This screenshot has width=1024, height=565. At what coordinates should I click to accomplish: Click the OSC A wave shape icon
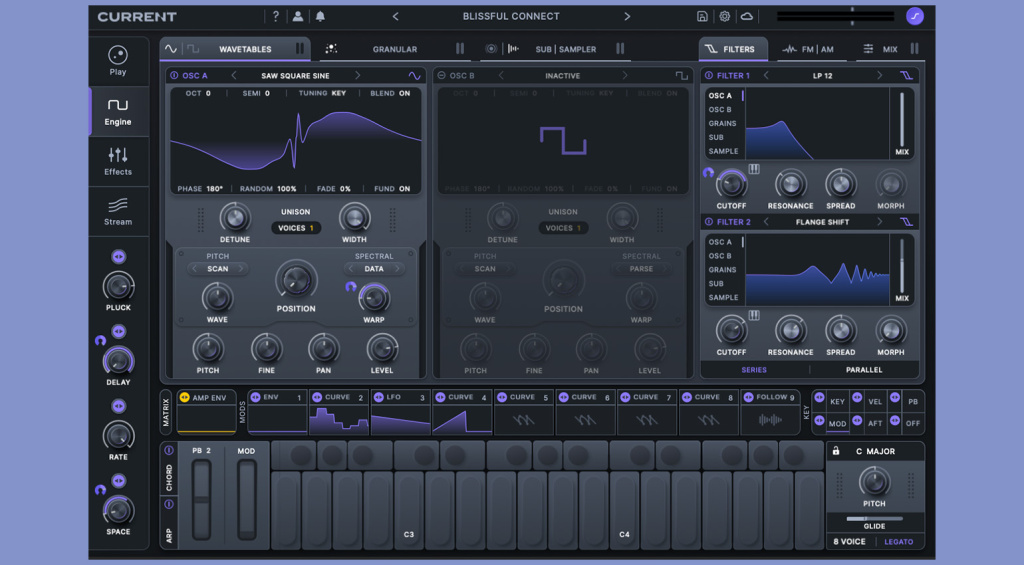pos(415,76)
